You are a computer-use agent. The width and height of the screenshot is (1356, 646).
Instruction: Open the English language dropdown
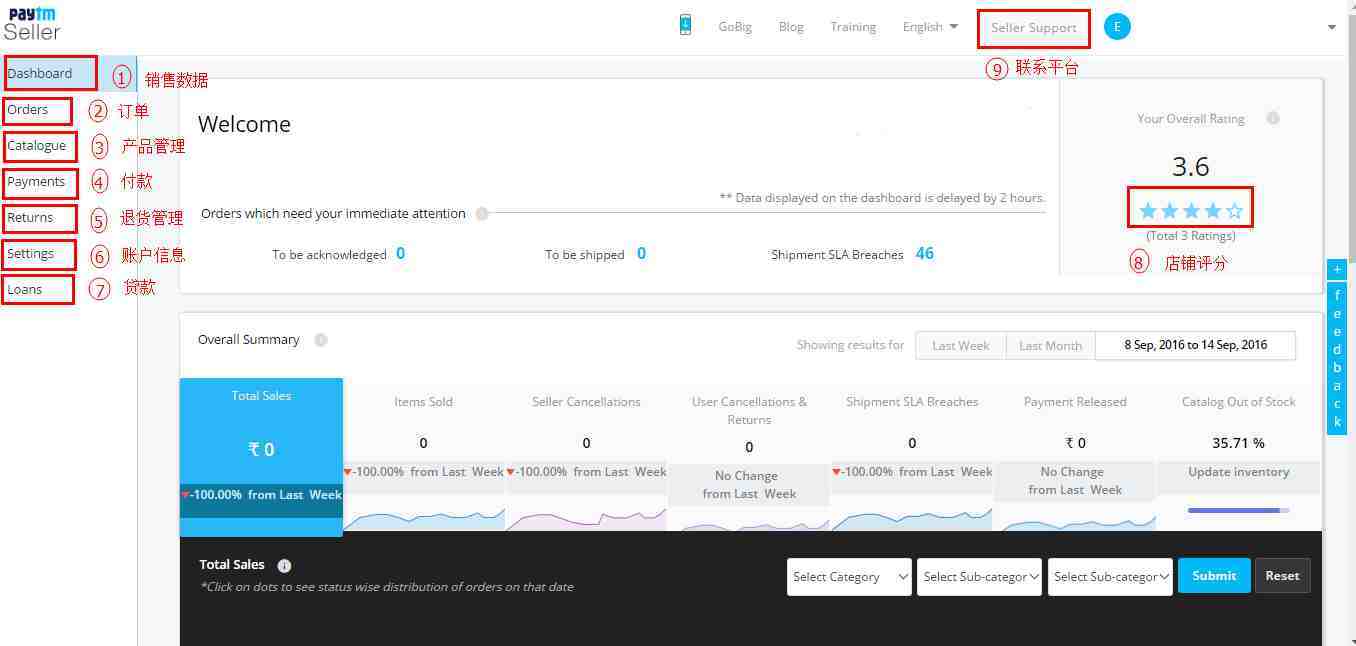click(930, 27)
